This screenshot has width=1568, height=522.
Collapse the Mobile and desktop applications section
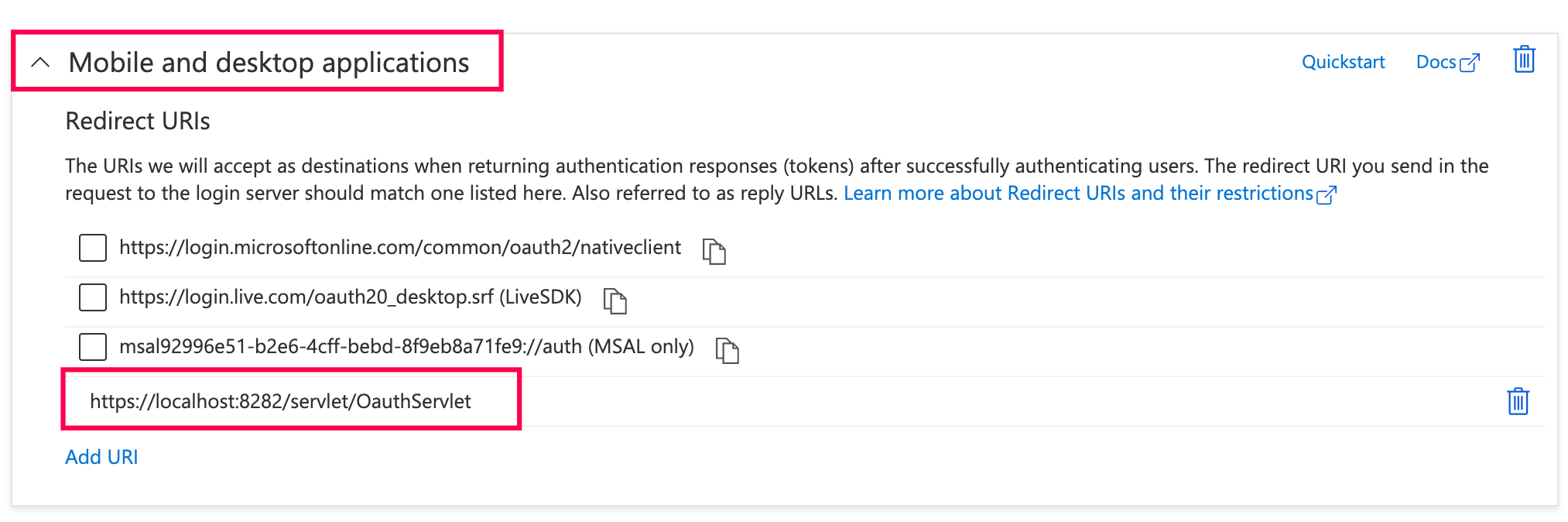[x=40, y=62]
